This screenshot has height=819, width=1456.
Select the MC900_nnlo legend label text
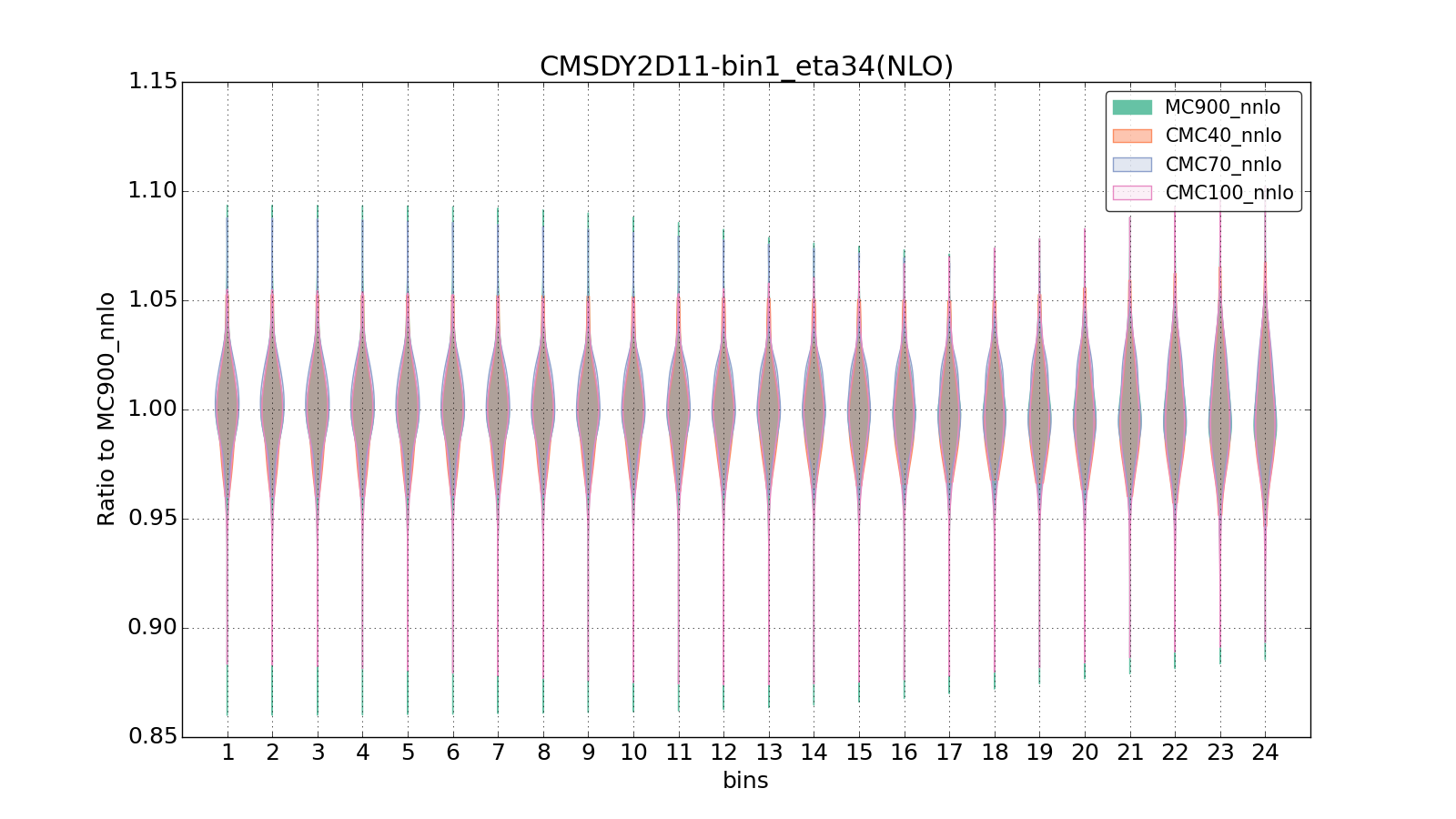point(1222,107)
